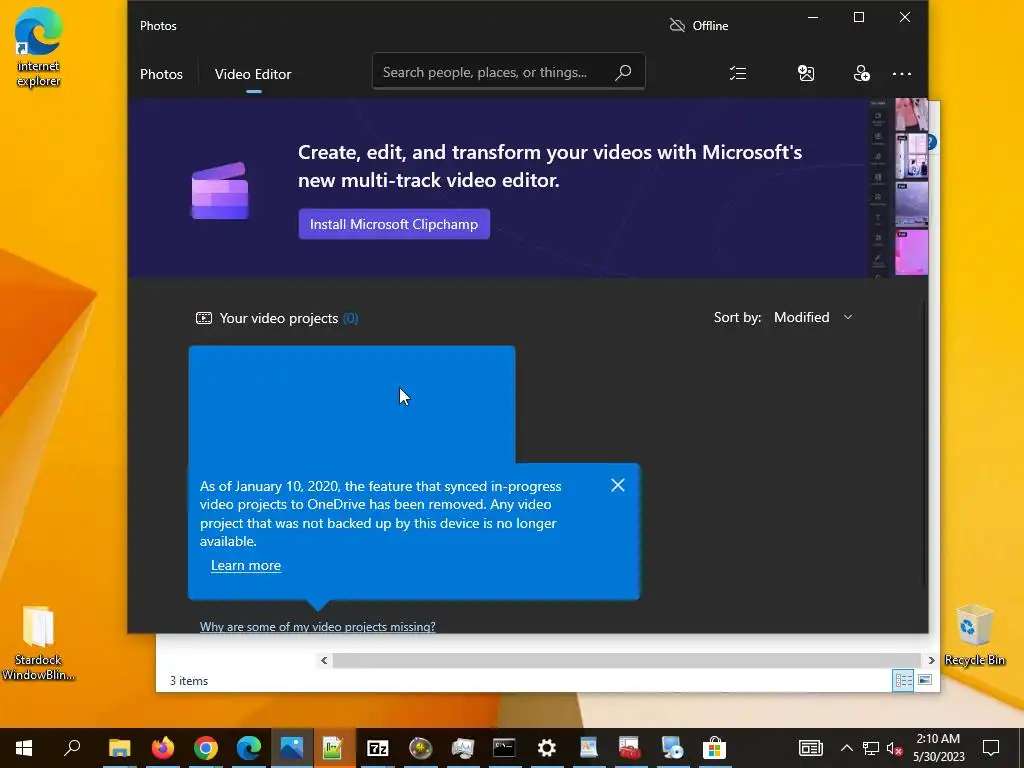1024x768 pixels.
Task: Click the network tray icon
Action: point(871,748)
